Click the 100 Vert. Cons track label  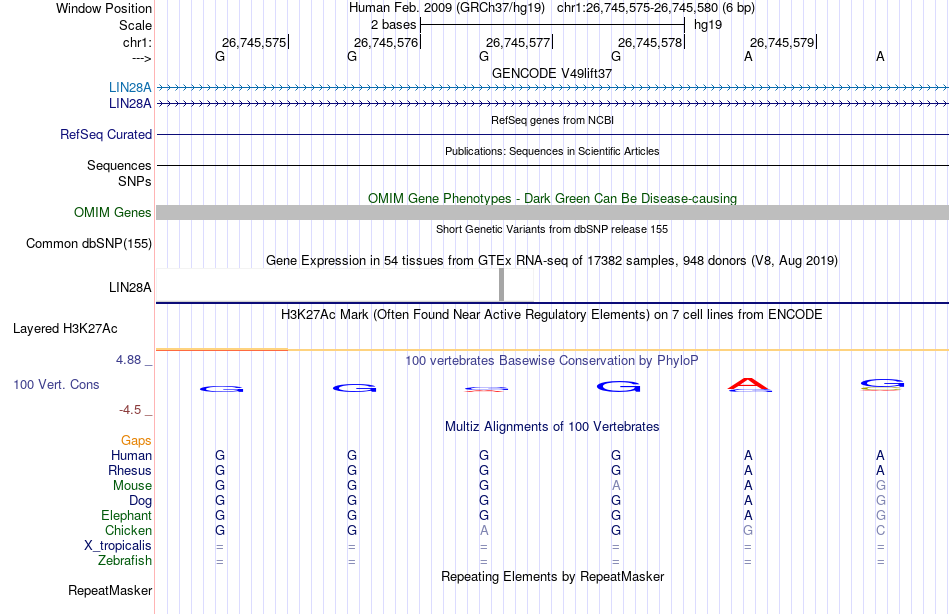click(x=56, y=384)
